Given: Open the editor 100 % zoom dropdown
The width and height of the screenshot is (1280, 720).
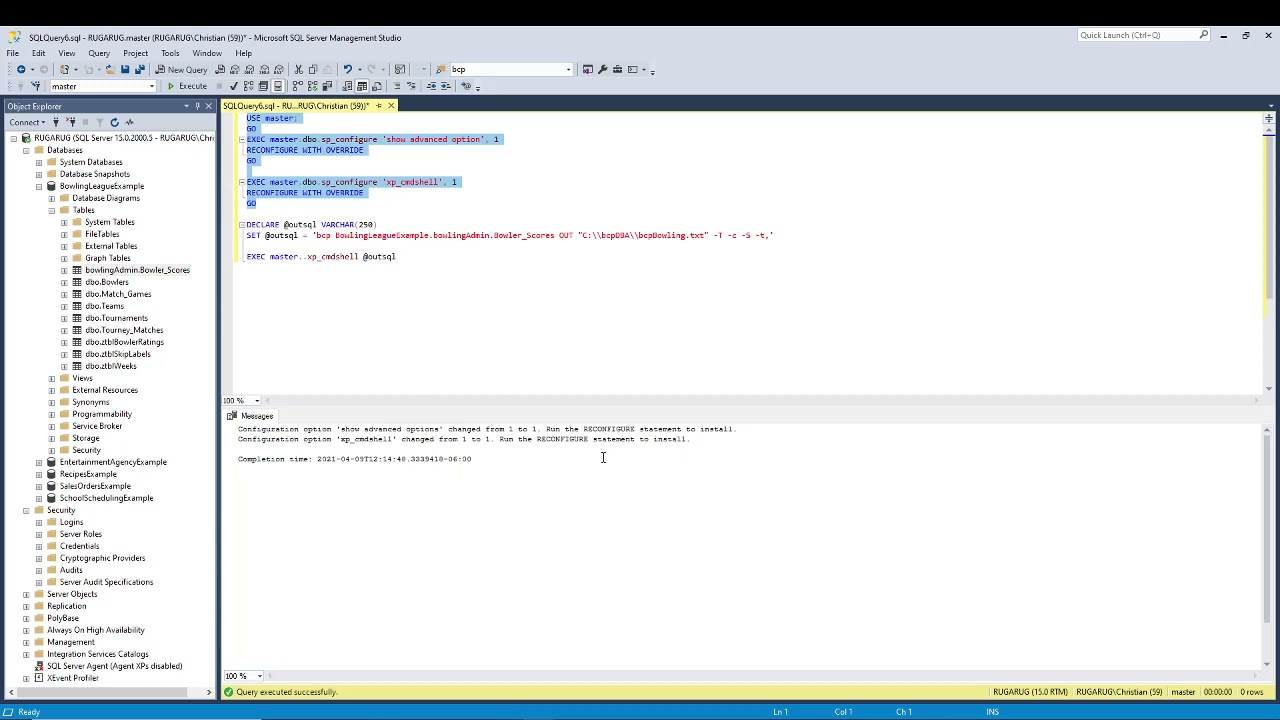Looking at the screenshot, I should (x=257, y=401).
